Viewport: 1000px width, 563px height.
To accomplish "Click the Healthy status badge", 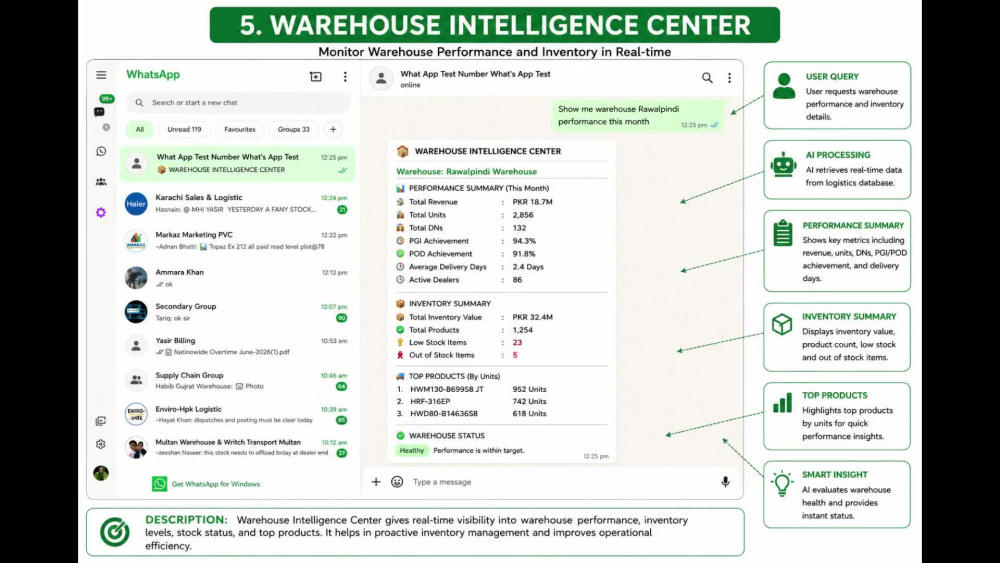I will coord(412,450).
